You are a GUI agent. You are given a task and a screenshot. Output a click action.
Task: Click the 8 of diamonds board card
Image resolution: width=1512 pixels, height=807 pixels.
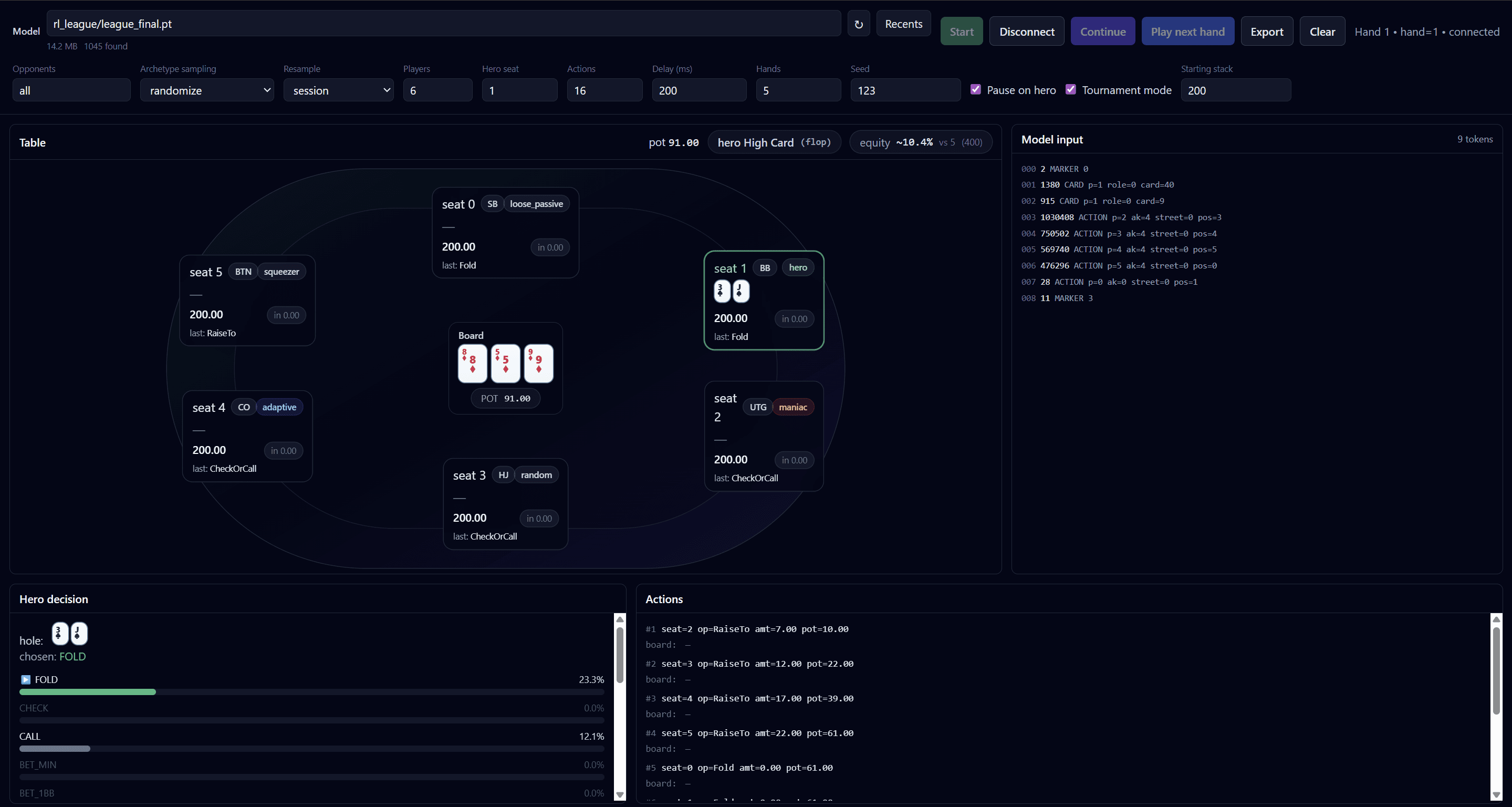coord(473,363)
